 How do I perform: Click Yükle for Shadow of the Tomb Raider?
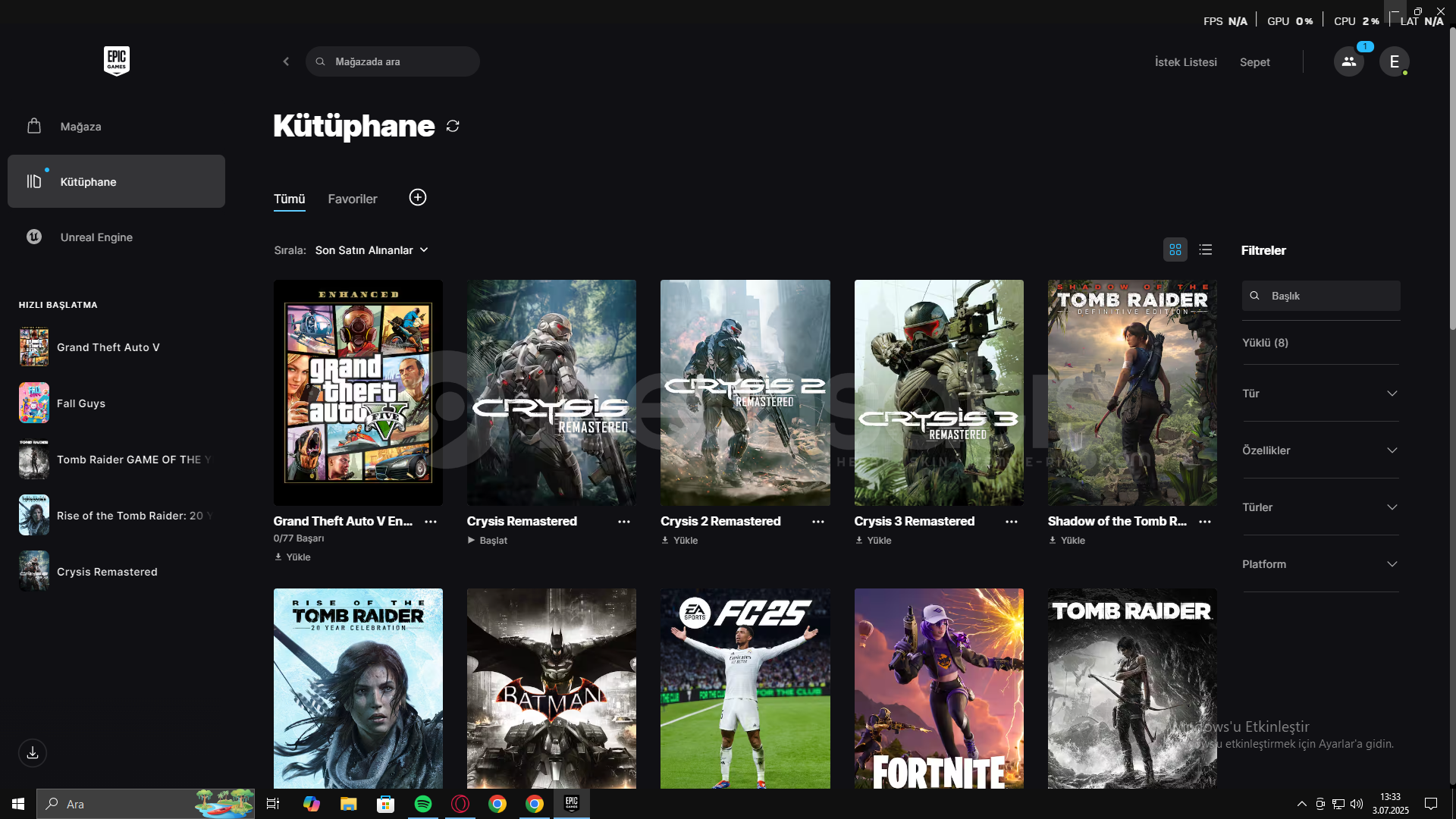pyautogui.click(x=1067, y=541)
